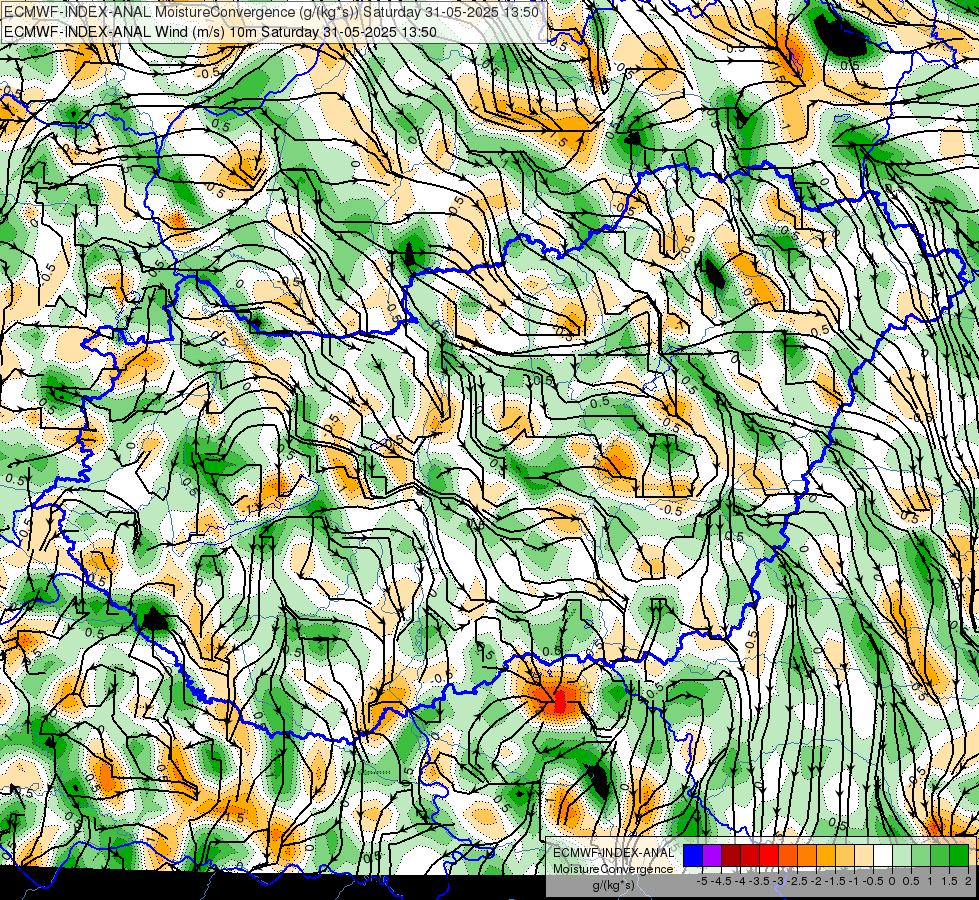Click the 1.5 legend scale value

[x=950, y=881]
